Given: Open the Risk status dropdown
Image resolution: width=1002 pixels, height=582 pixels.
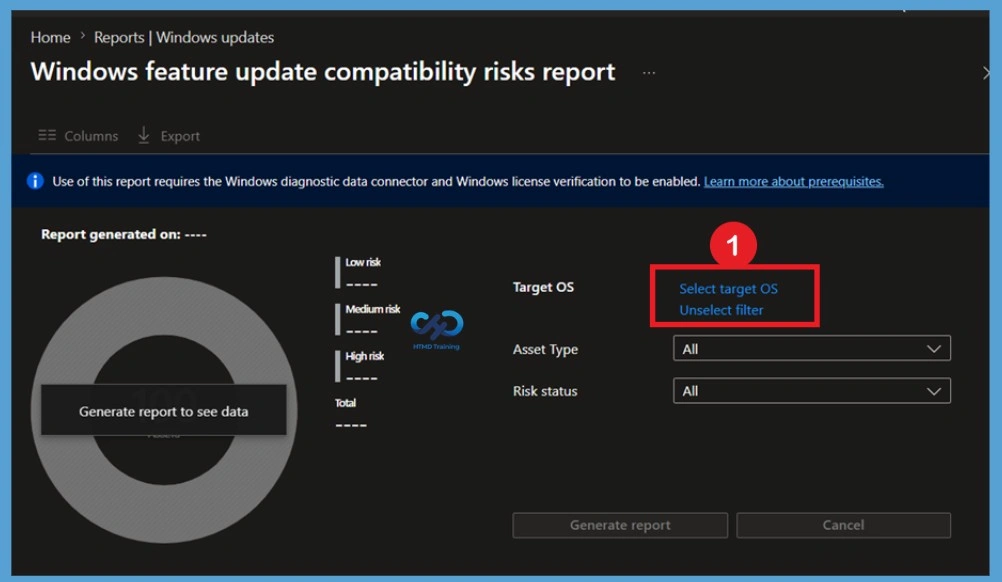Looking at the screenshot, I should [x=812, y=391].
